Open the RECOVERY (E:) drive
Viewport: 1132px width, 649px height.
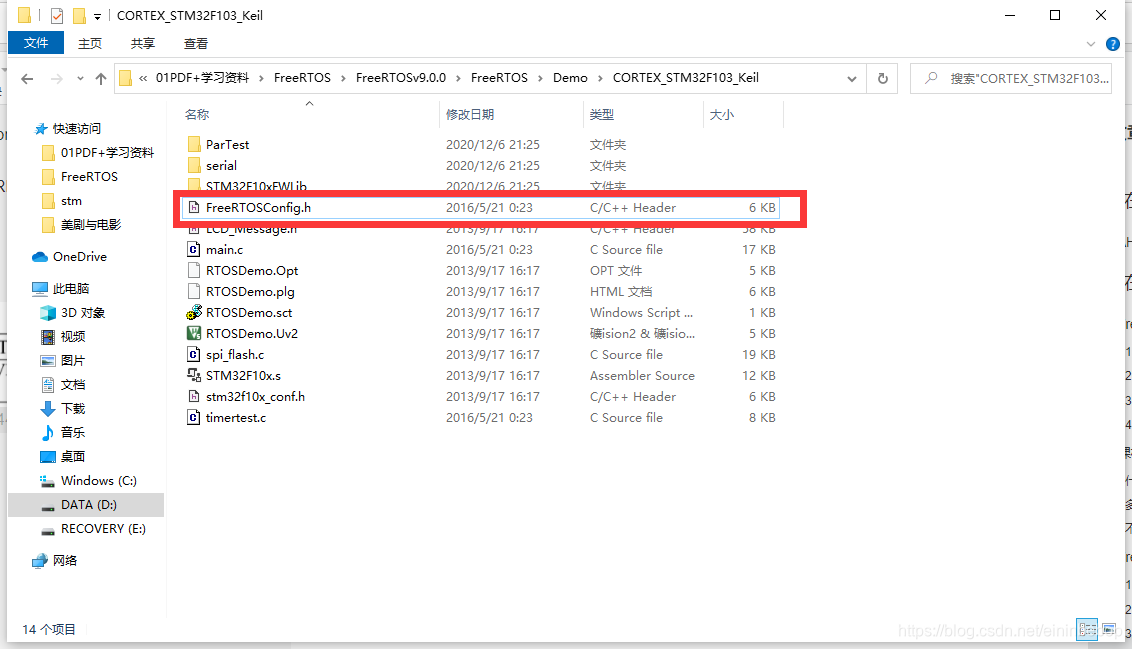pos(103,528)
